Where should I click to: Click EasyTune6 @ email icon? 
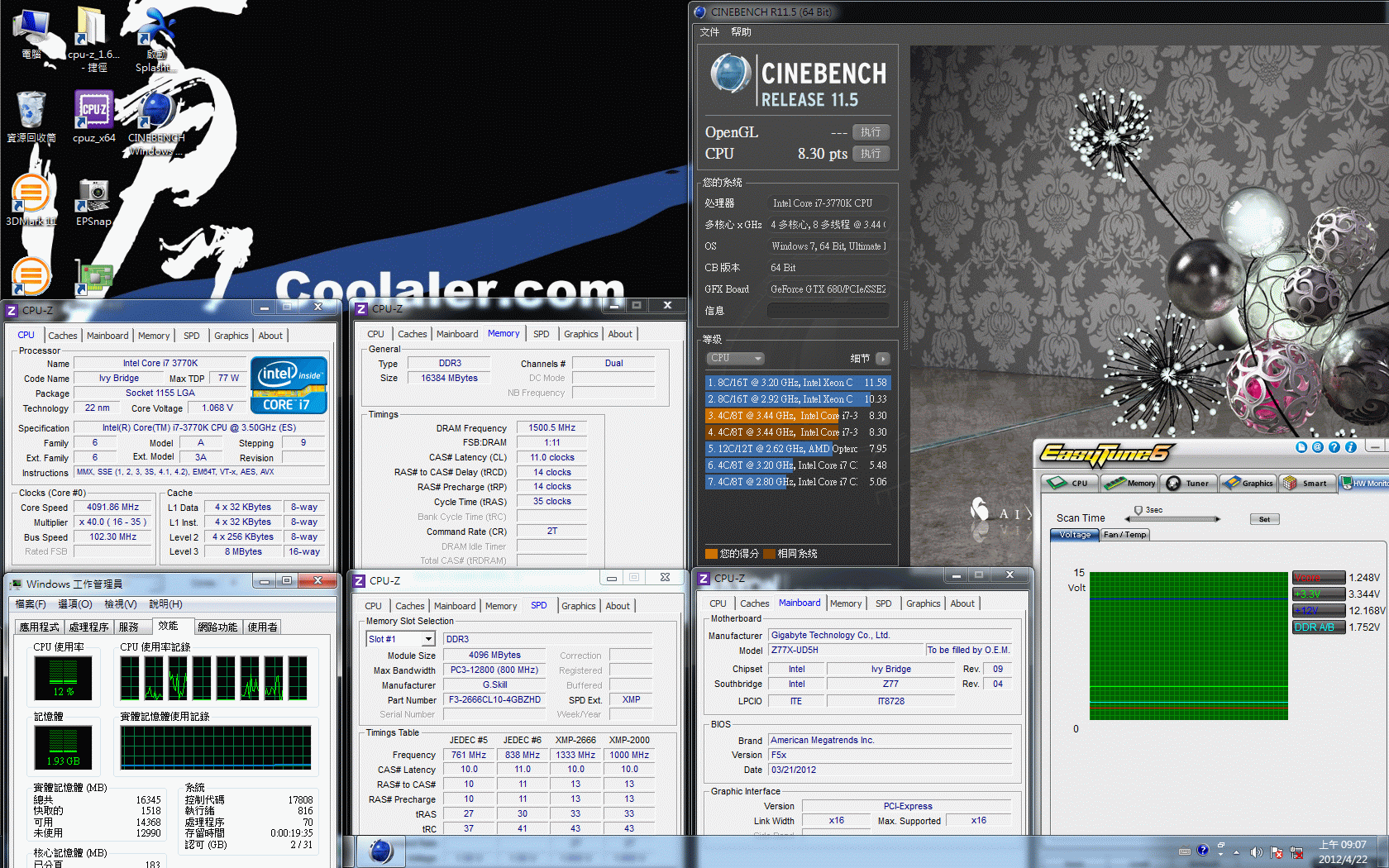[x=1318, y=447]
